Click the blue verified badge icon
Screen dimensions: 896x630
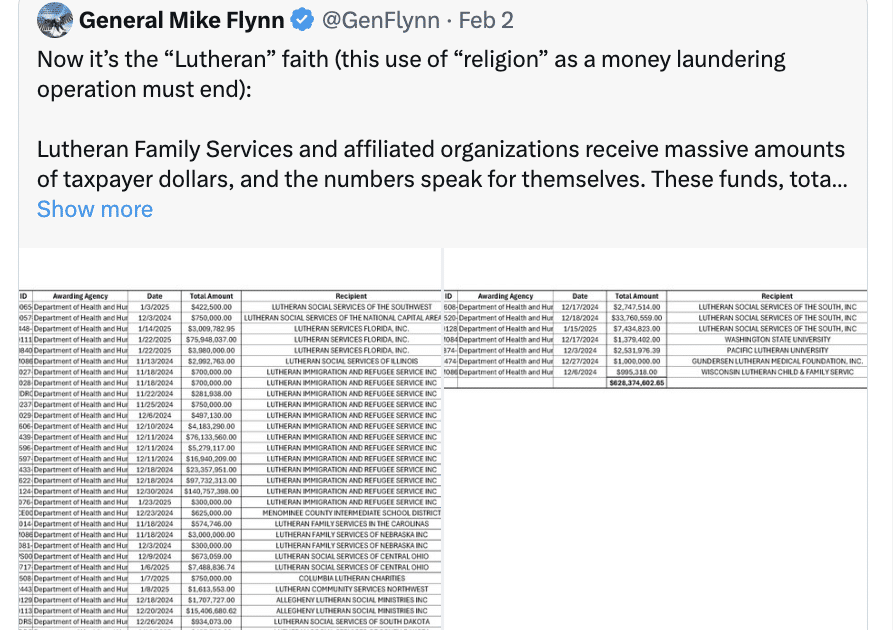(302, 20)
